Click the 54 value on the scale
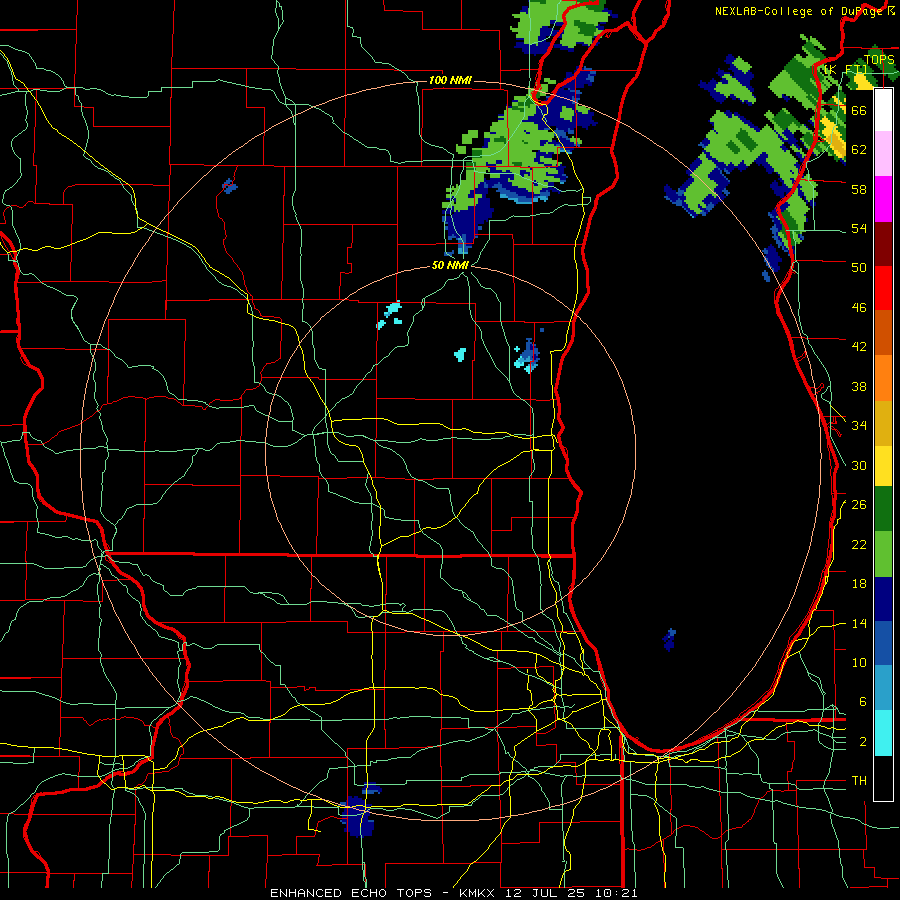The width and height of the screenshot is (900, 900). click(859, 229)
